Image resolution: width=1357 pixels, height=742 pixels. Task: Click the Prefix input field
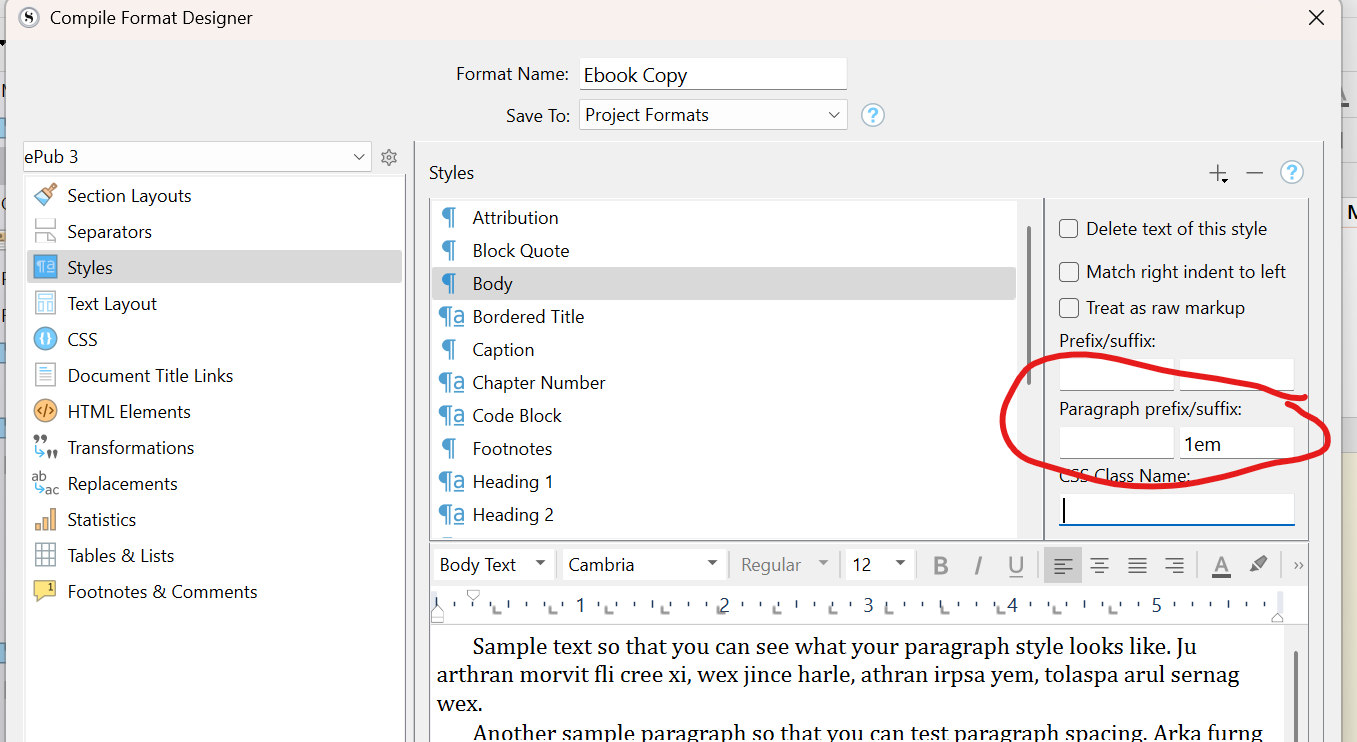1116,375
